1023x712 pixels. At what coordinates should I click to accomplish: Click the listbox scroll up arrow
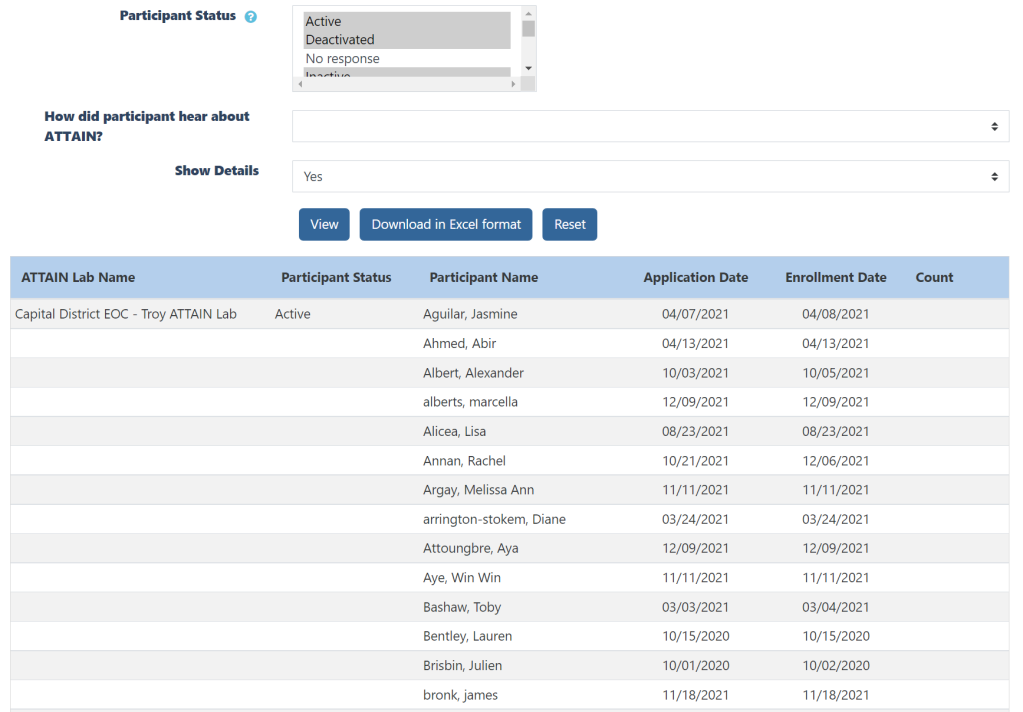point(528,12)
